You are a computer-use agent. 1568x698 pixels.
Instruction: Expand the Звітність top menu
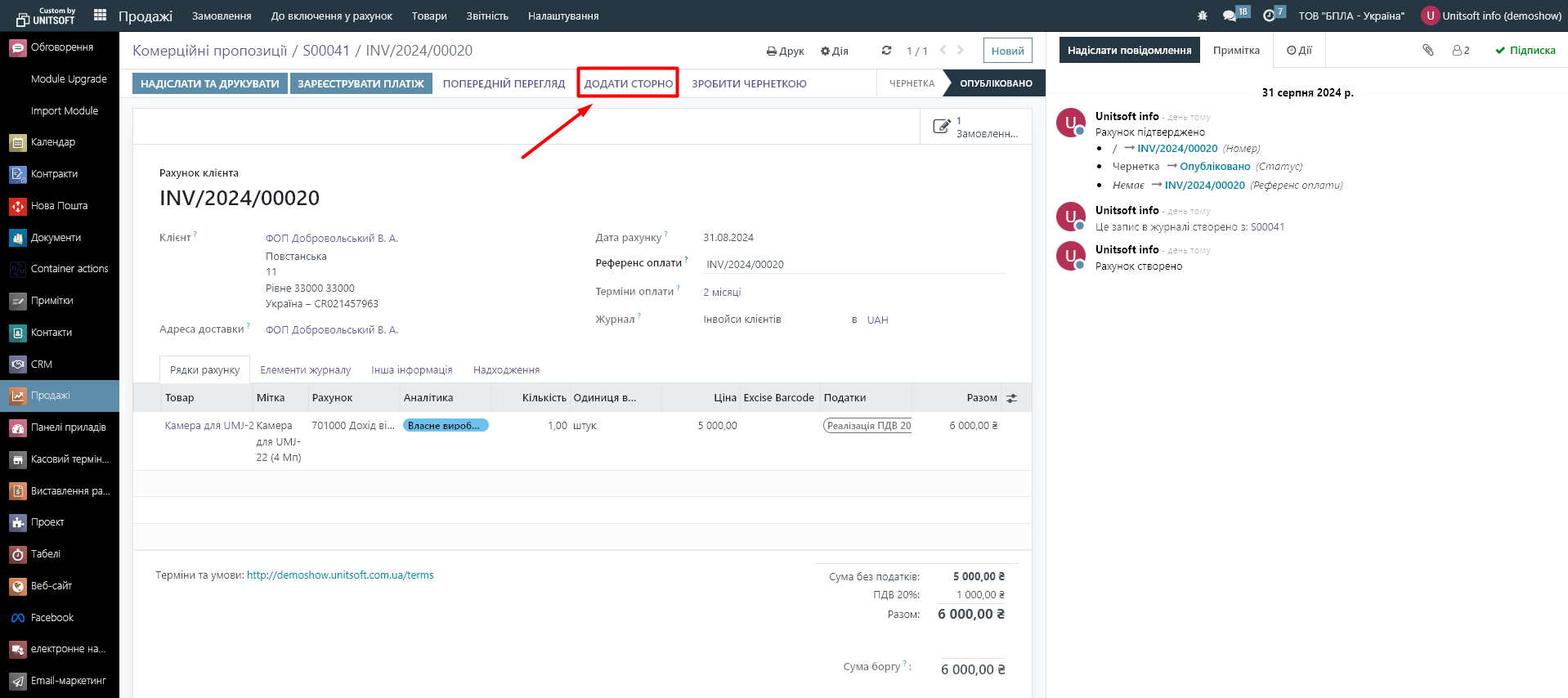(487, 16)
